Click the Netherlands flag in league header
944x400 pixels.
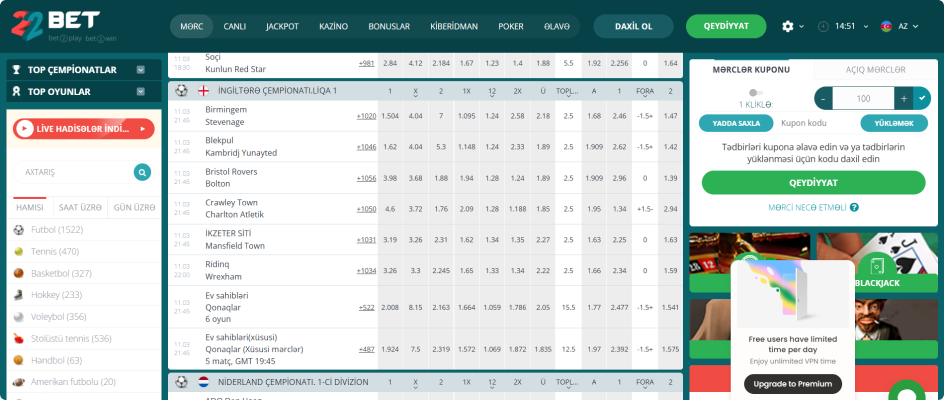pos(203,382)
